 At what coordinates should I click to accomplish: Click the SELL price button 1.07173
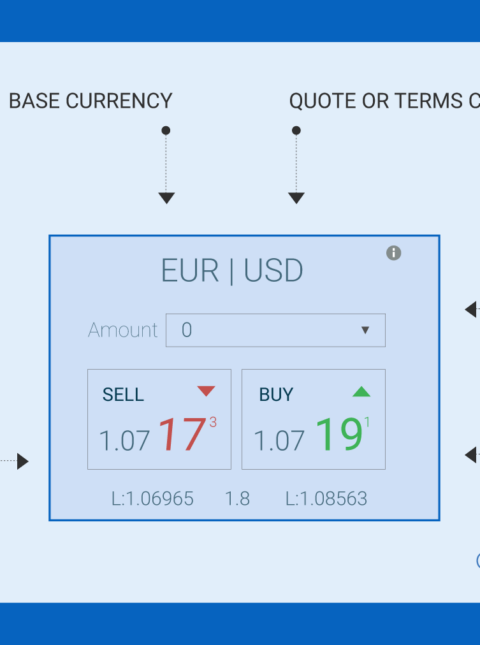[x=159, y=419]
